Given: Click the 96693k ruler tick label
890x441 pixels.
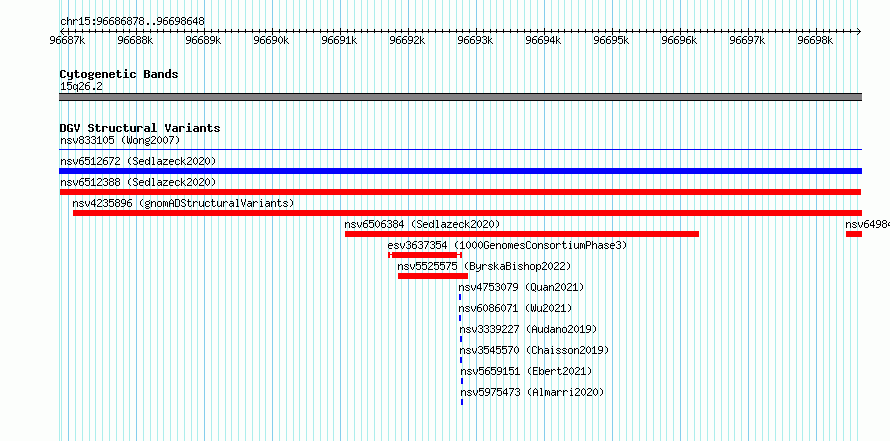Looking at the screenshot, I should 476,40.
